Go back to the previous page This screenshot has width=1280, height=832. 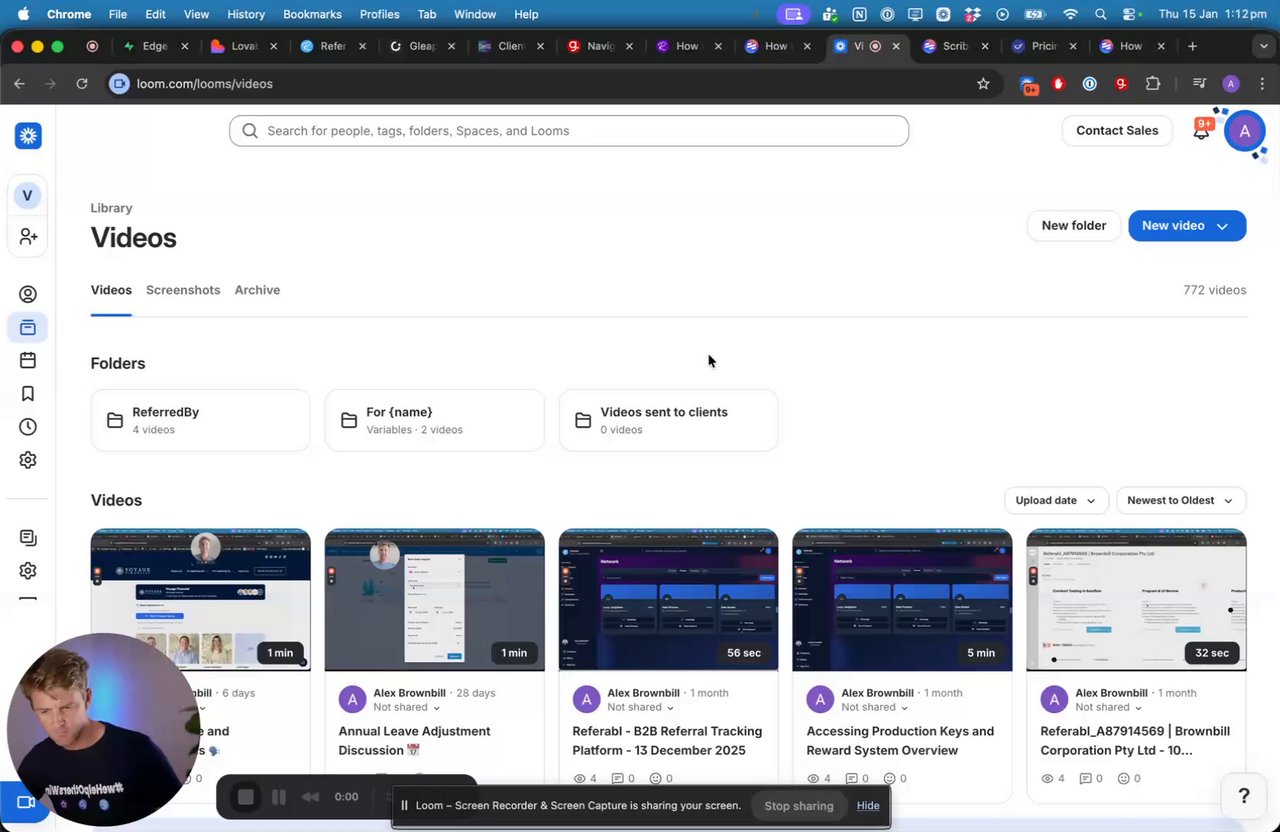(19, 84)
